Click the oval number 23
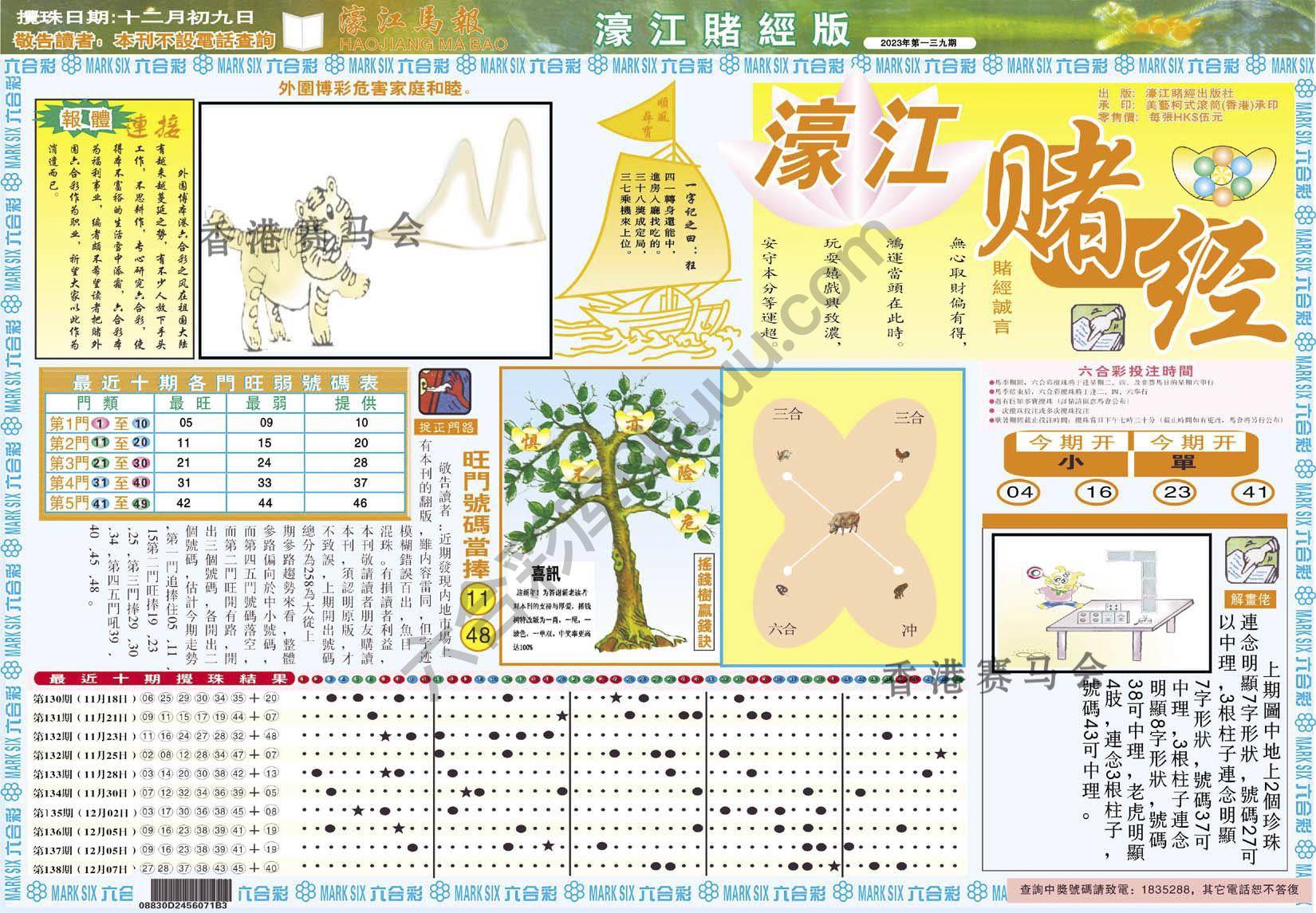This screenshot has width=1316, height=913. point(1176,491)
